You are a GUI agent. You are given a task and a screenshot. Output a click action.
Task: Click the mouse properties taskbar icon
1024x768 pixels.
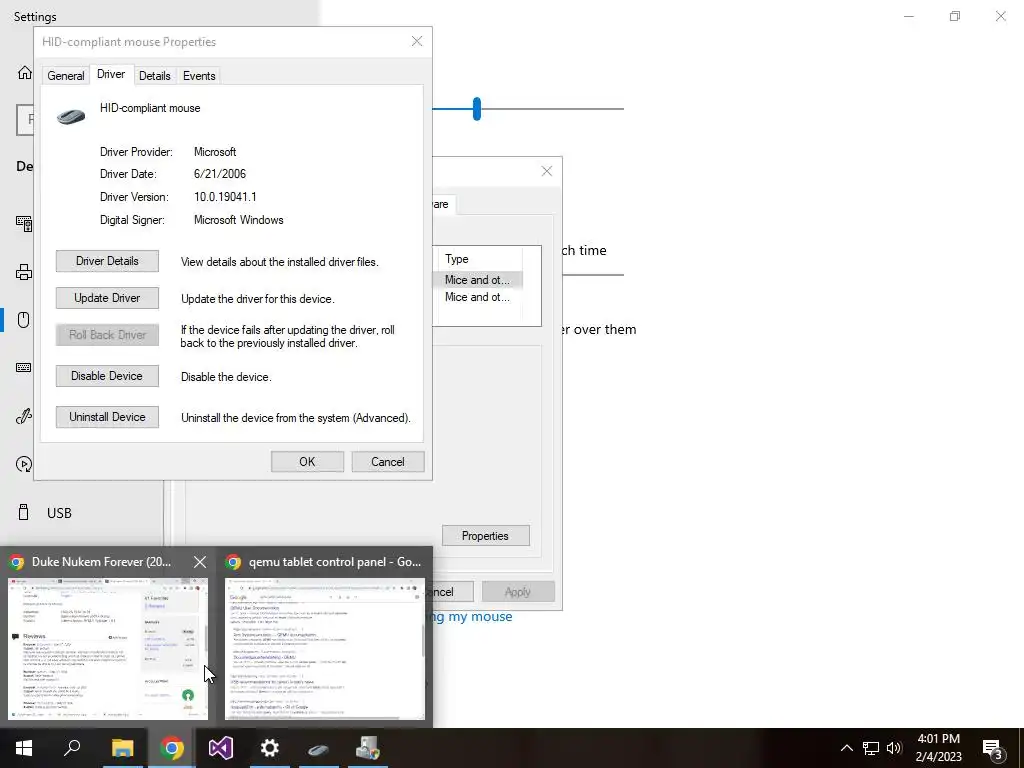point(319,748)
